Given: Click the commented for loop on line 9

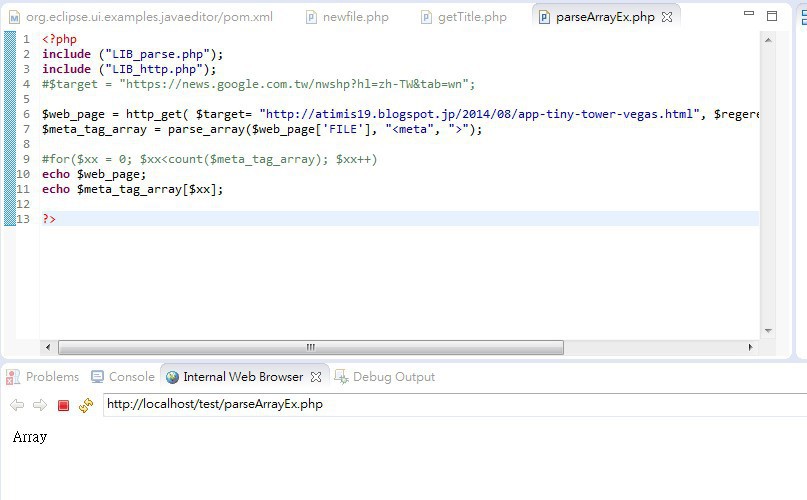Looking at the screenshot, I should pyautogui.click(x=209, y=159).
